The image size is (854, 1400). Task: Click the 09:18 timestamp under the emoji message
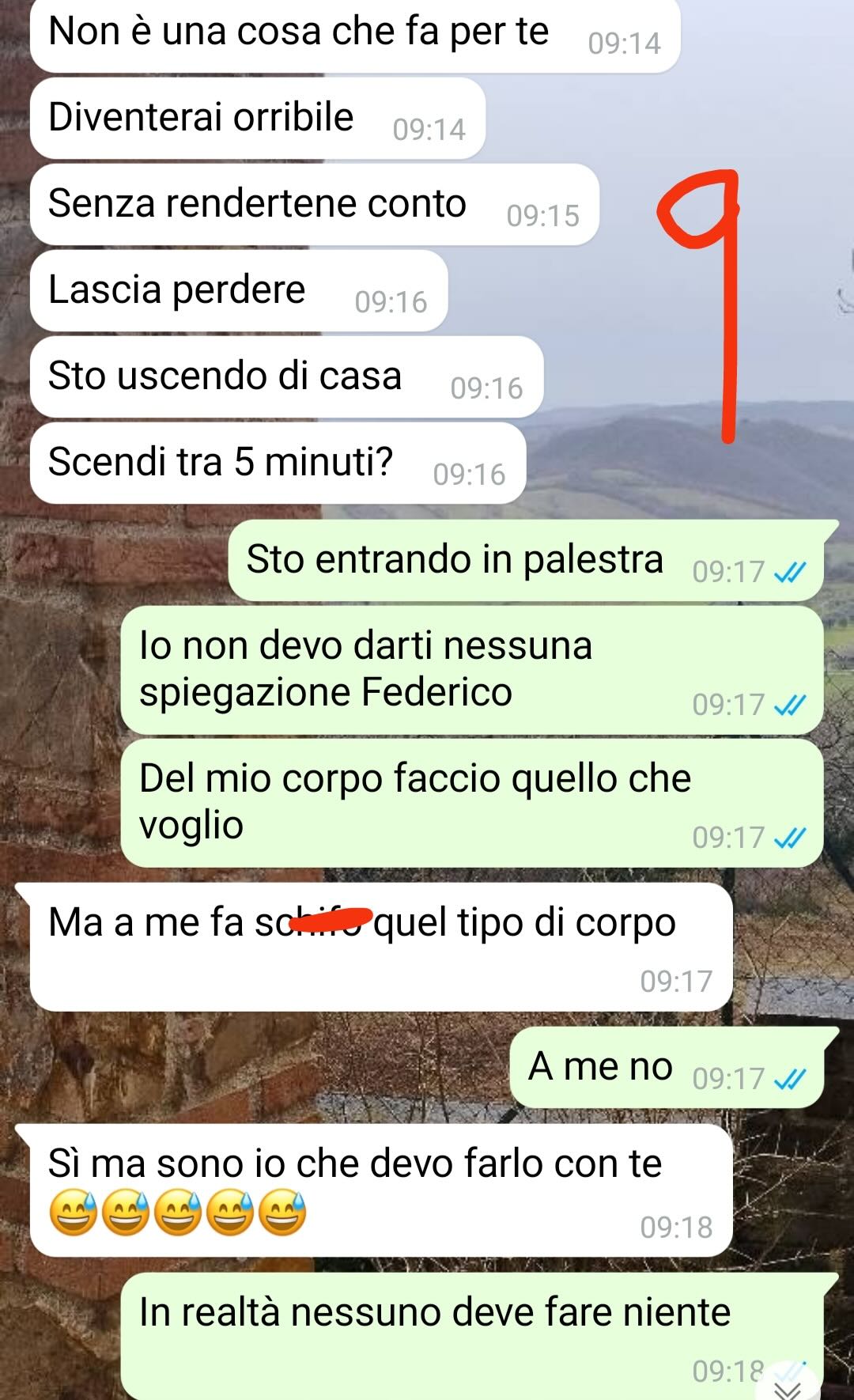(x=677, y=1227)
